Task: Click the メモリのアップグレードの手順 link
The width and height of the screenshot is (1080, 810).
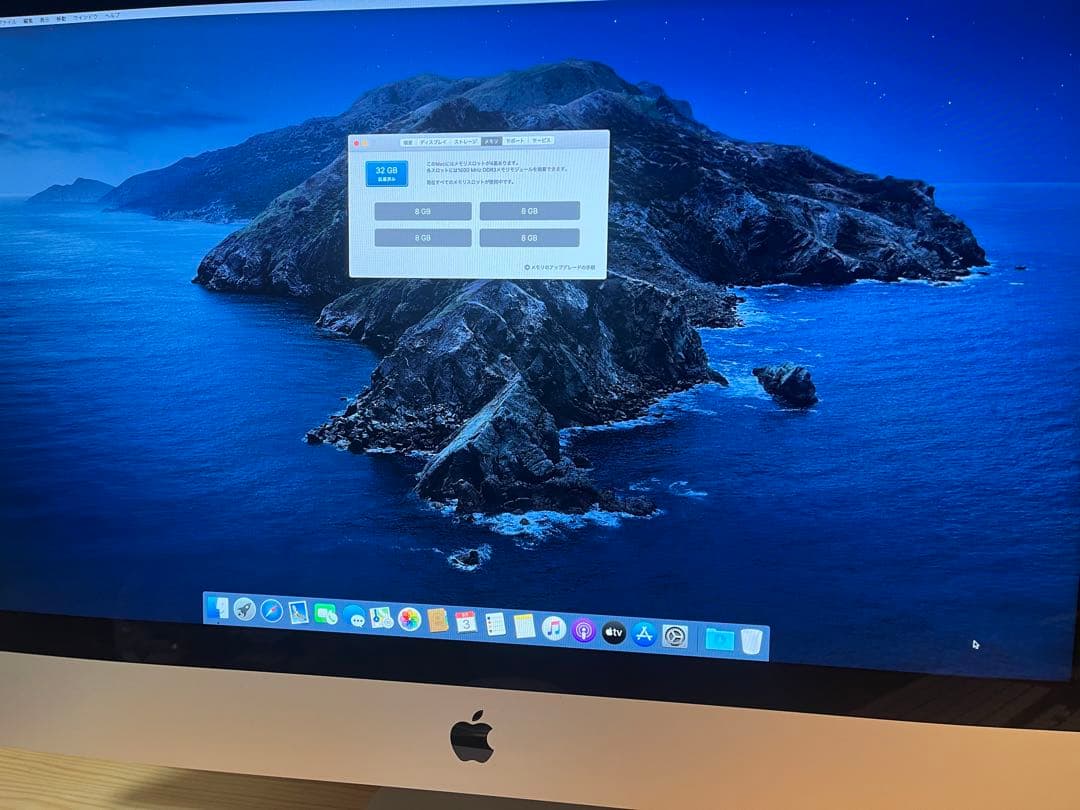Action: [559, 267]
